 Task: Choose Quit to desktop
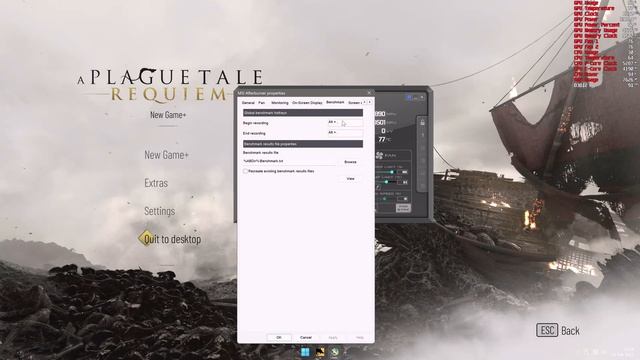tap(173, 240)
